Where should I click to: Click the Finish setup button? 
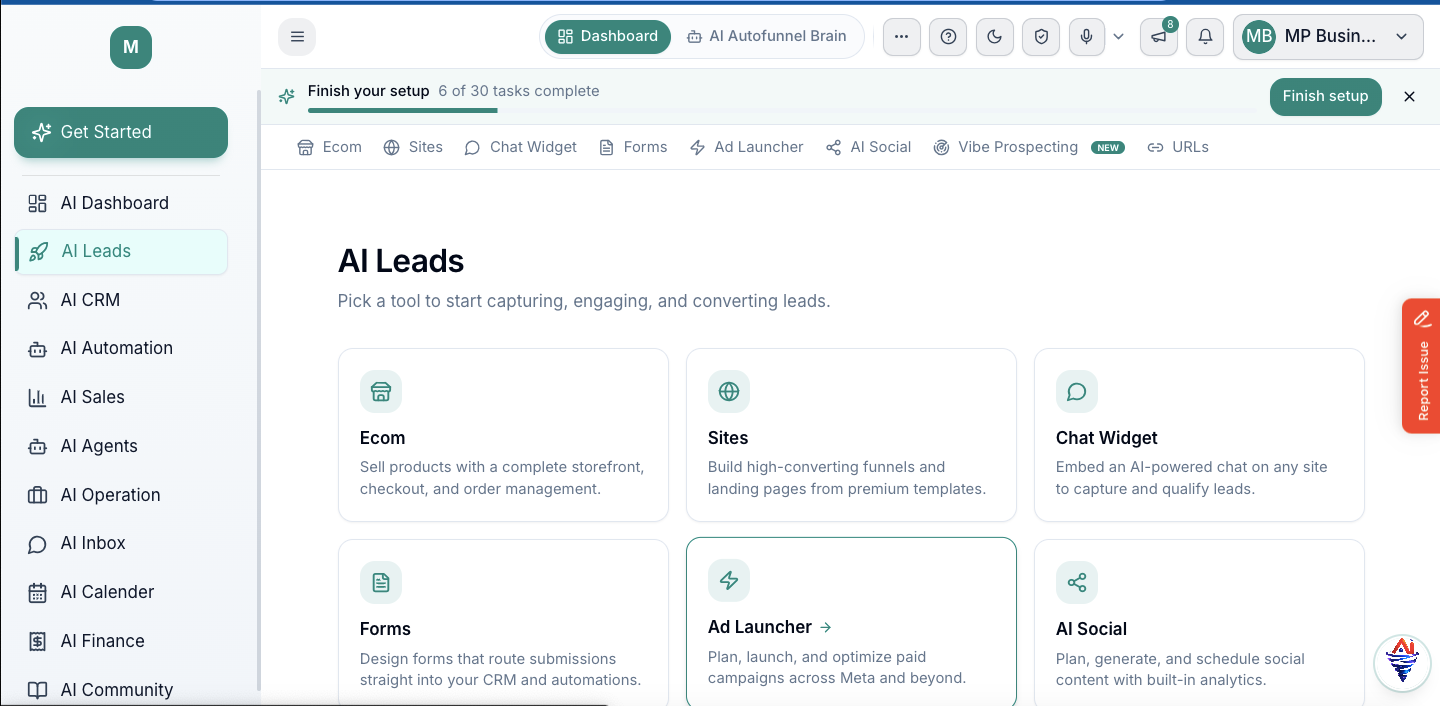click(x=1325, y=96)
